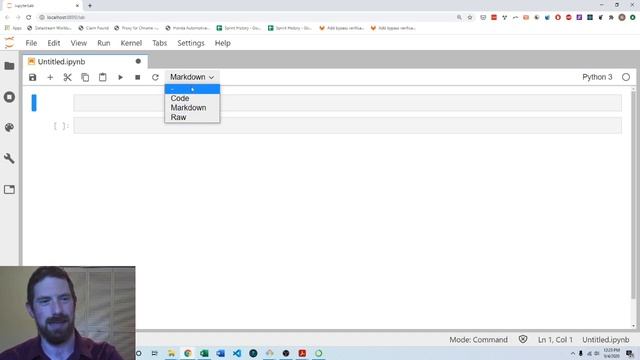
Task: Insert a cell below with plus icon
Action: [50, 77]
